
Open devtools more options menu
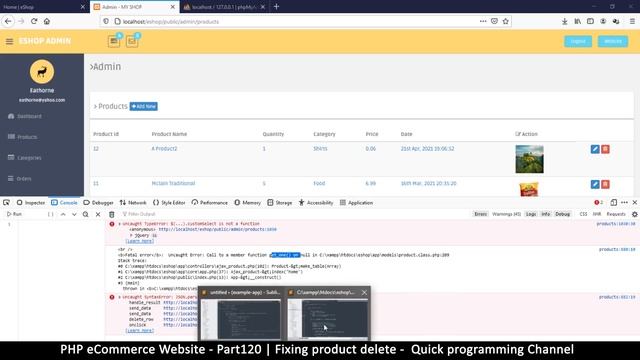tap(624, 202)
